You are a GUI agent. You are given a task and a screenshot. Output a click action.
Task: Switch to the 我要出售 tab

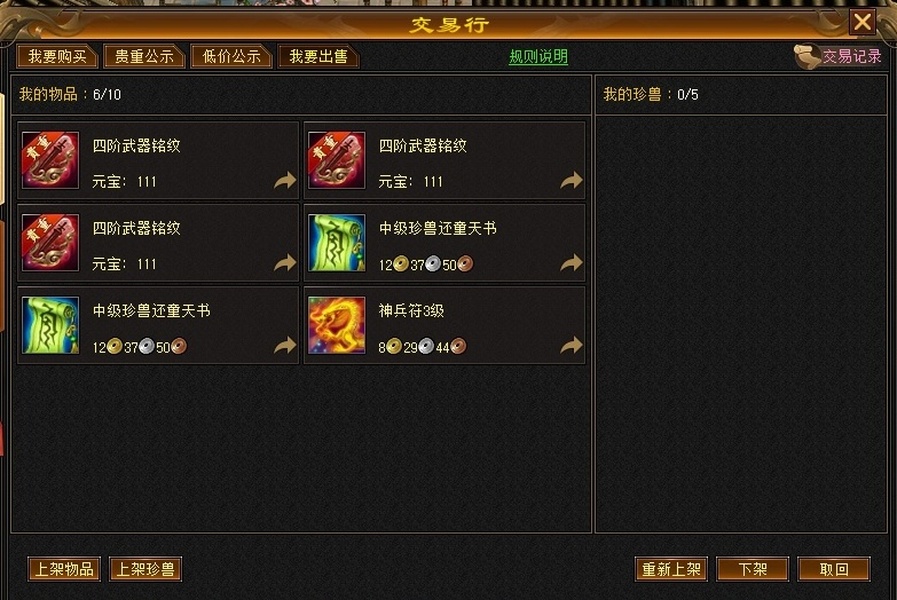click(318, 56)
